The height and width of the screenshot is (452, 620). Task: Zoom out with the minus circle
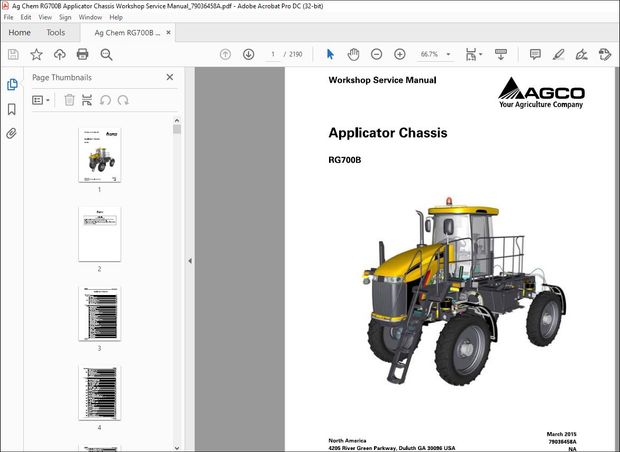376,54
